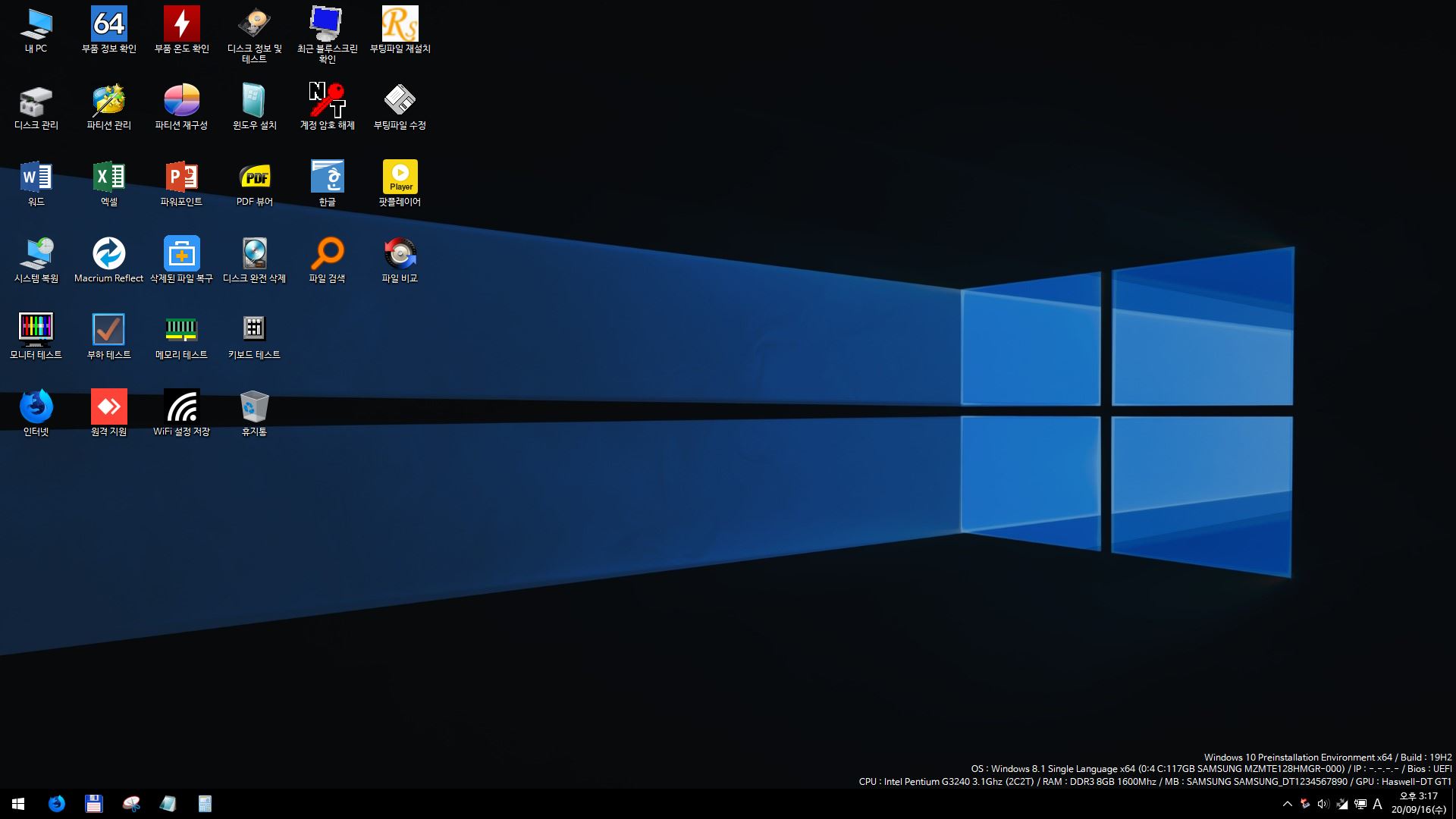Launch 부팅파일 수정 shortcut

pos(400,107)
